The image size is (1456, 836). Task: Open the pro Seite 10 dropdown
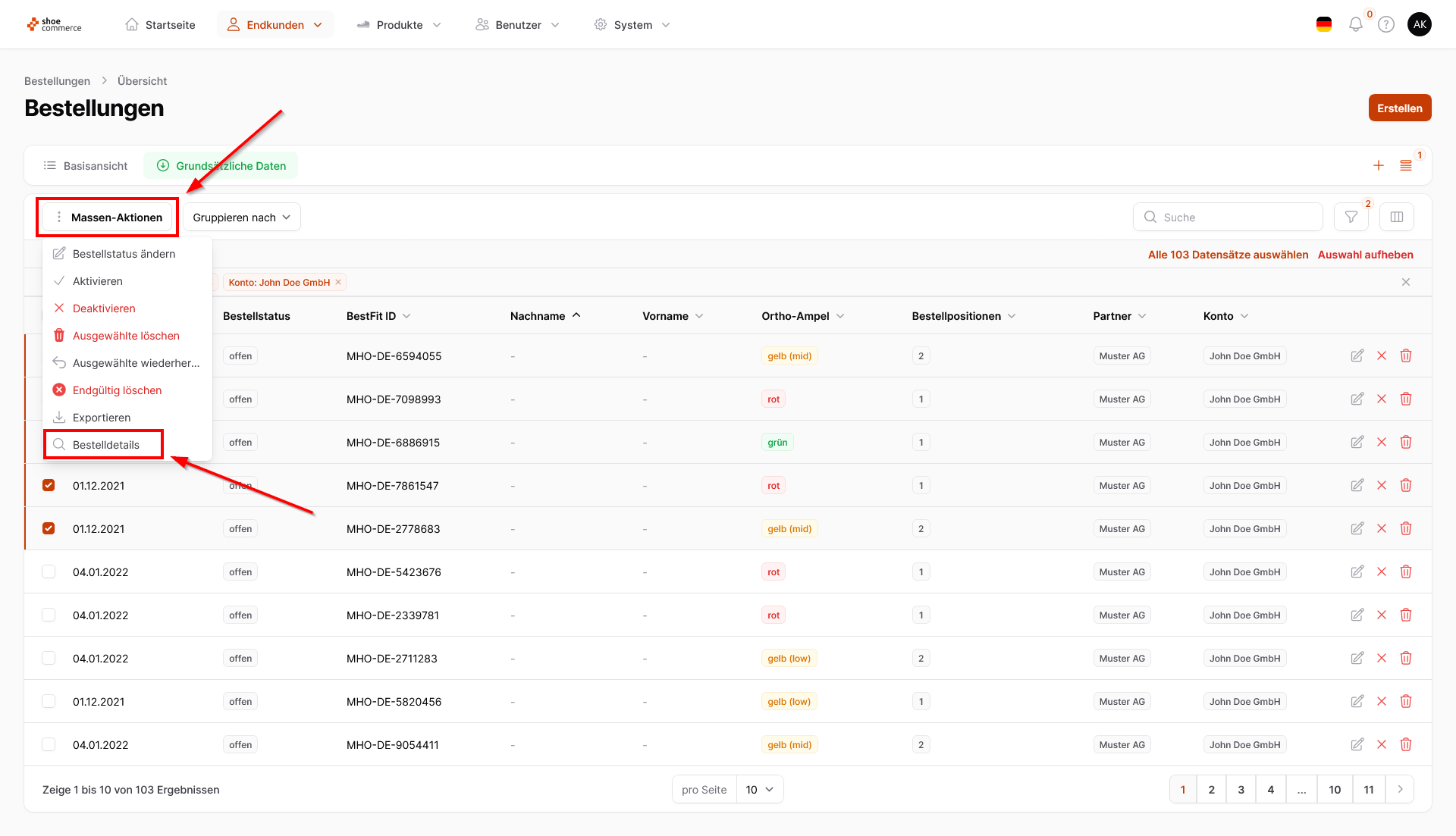(x=759, y=790)
